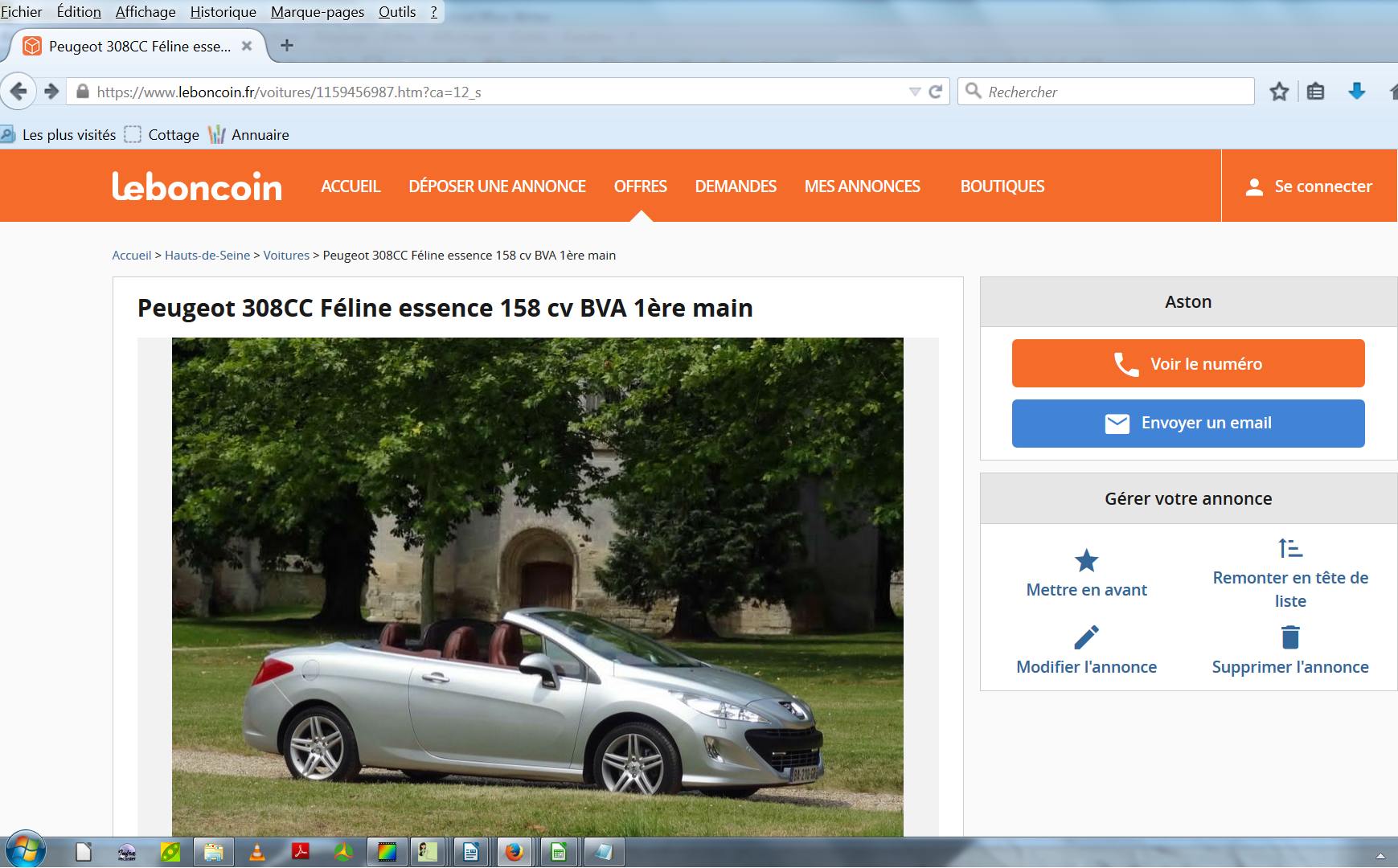Select the OFFRES navigation item
The image size is (1398, 868).
pyautogui.click(x=640, y=186)
